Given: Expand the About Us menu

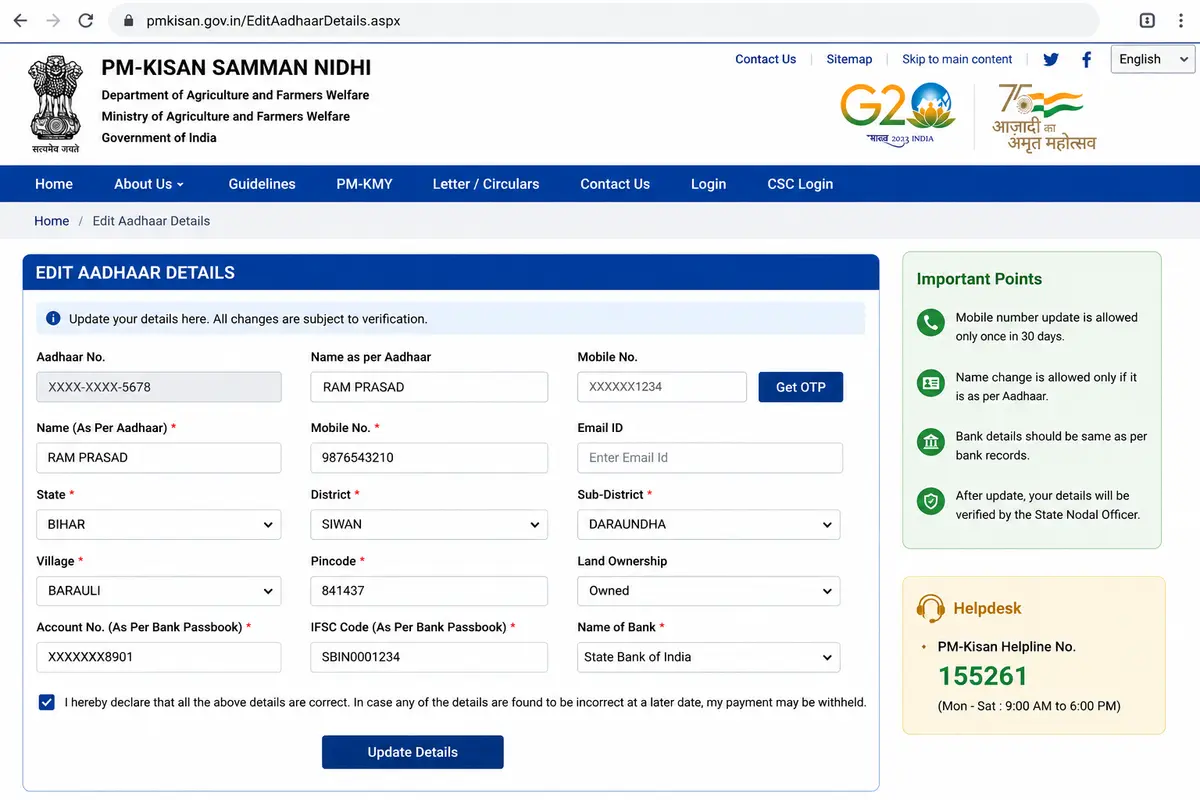Looking at the screenshot, I should [149, 184].
